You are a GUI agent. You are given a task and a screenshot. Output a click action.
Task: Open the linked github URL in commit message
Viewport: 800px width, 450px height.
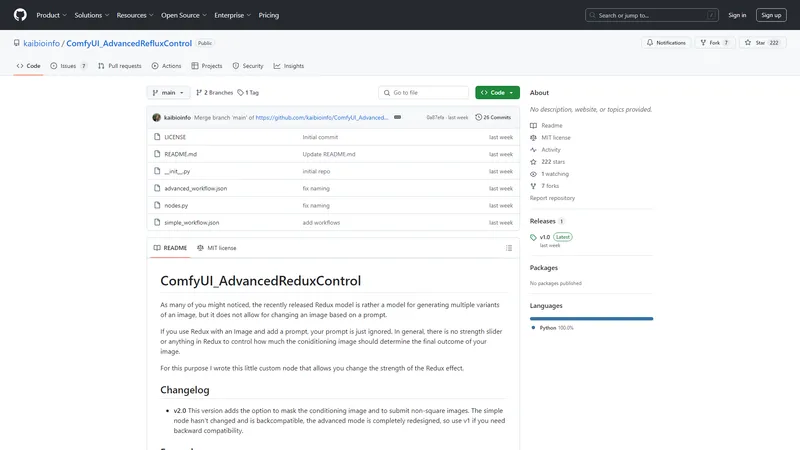(x=321, y=117)
